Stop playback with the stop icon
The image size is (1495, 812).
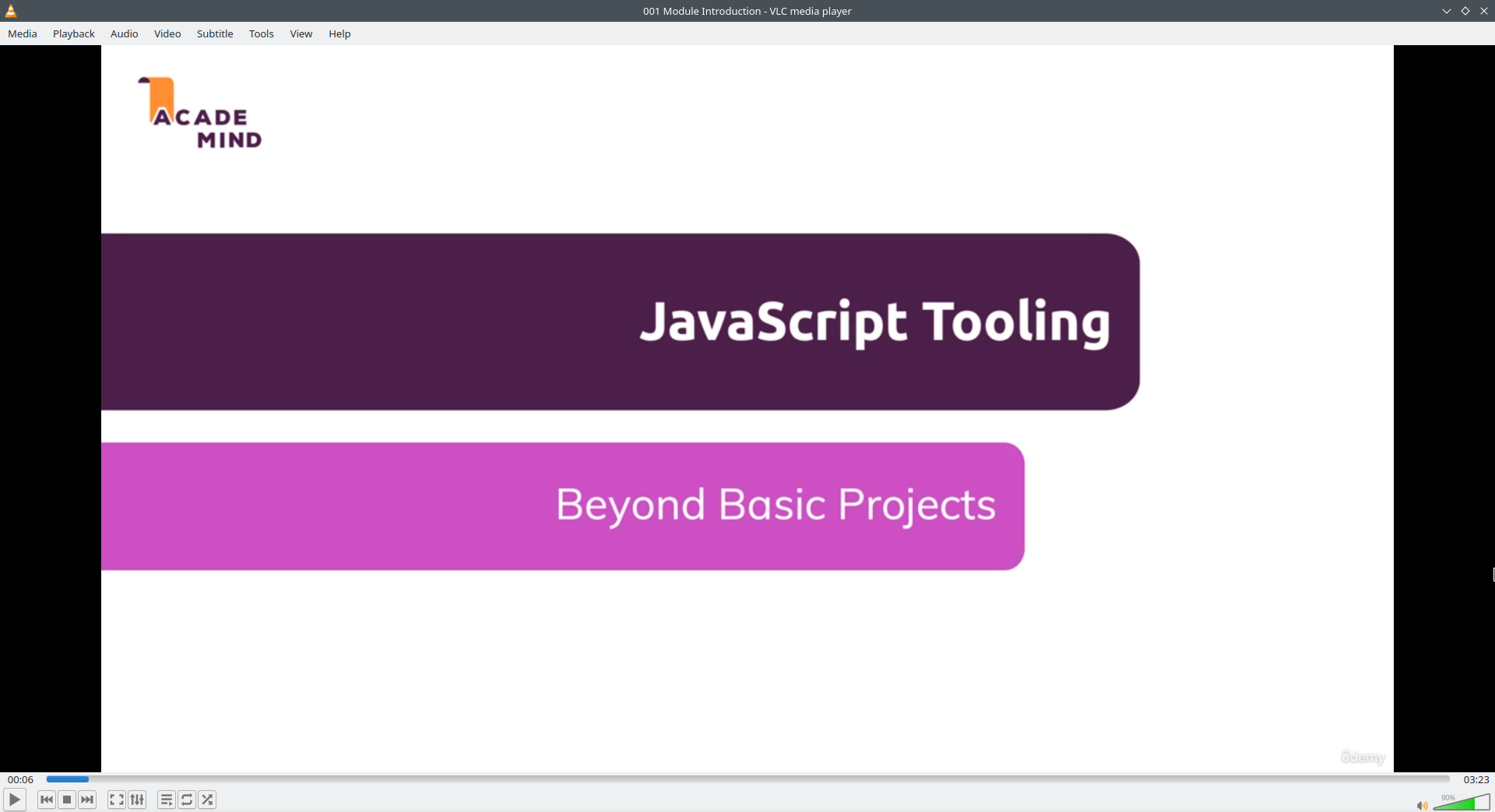point(67,800)
